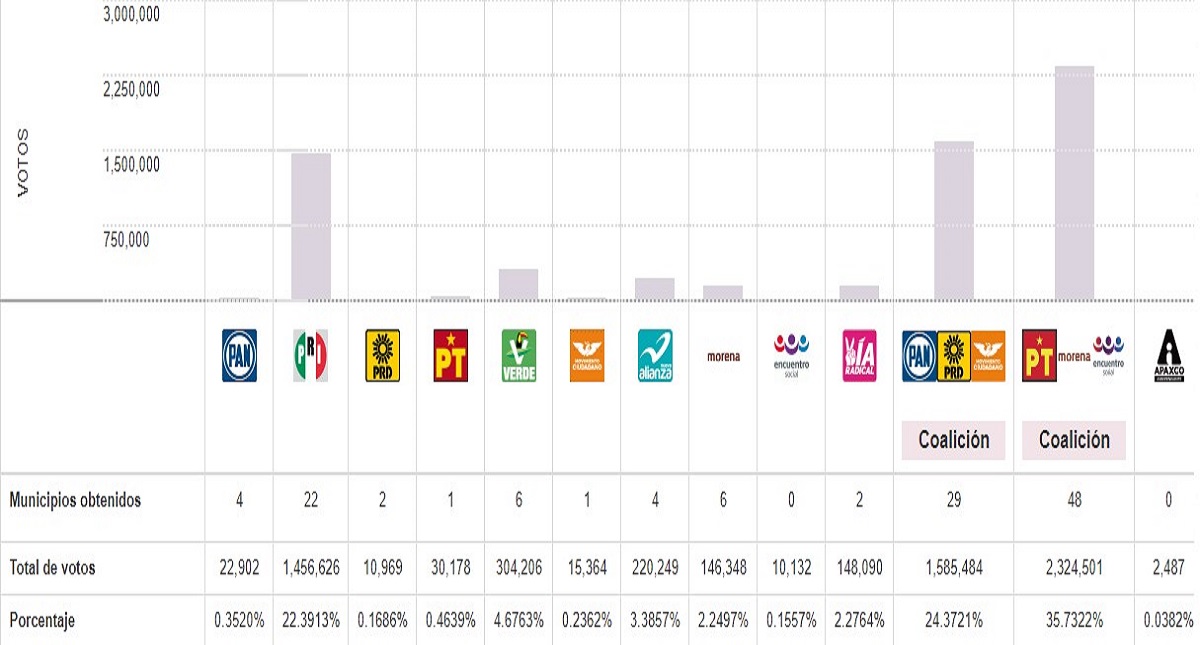Screen dimensions: 1200x645
Task: Click the Municipios obtenidos row label
Action: point(75,501)
